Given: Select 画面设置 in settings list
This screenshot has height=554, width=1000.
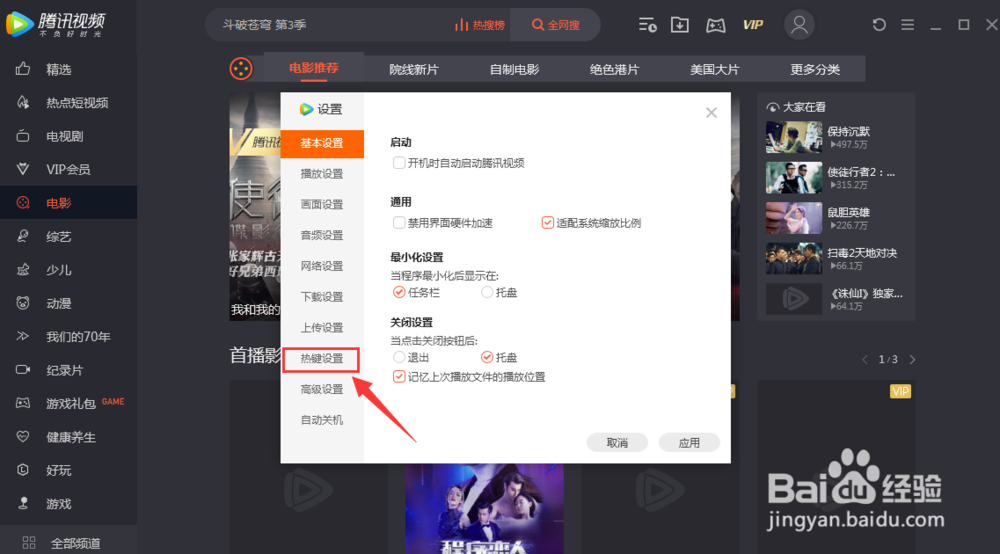Looking at the screenshot, I should 322,205.
